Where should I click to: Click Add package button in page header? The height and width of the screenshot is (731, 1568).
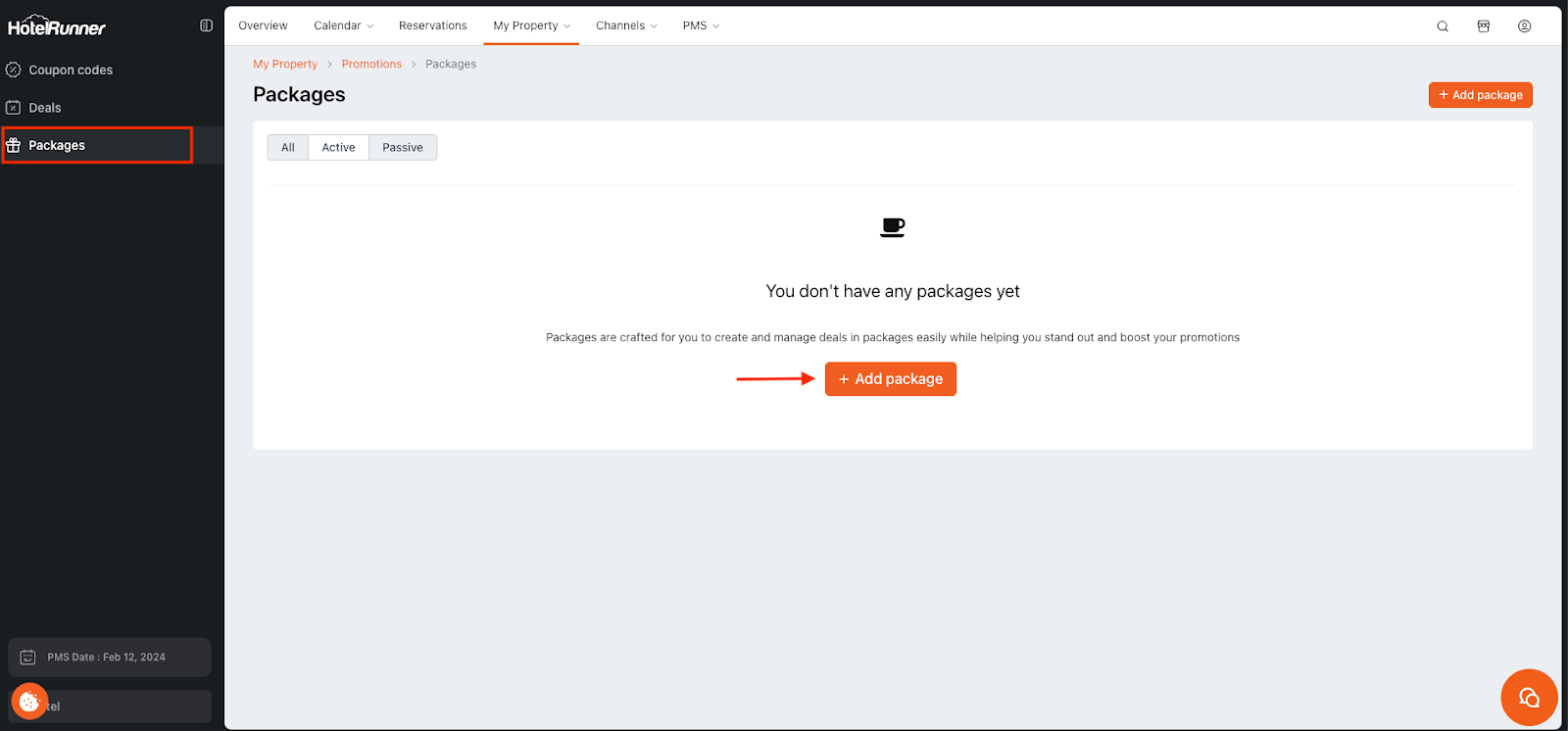(1480, 95)
